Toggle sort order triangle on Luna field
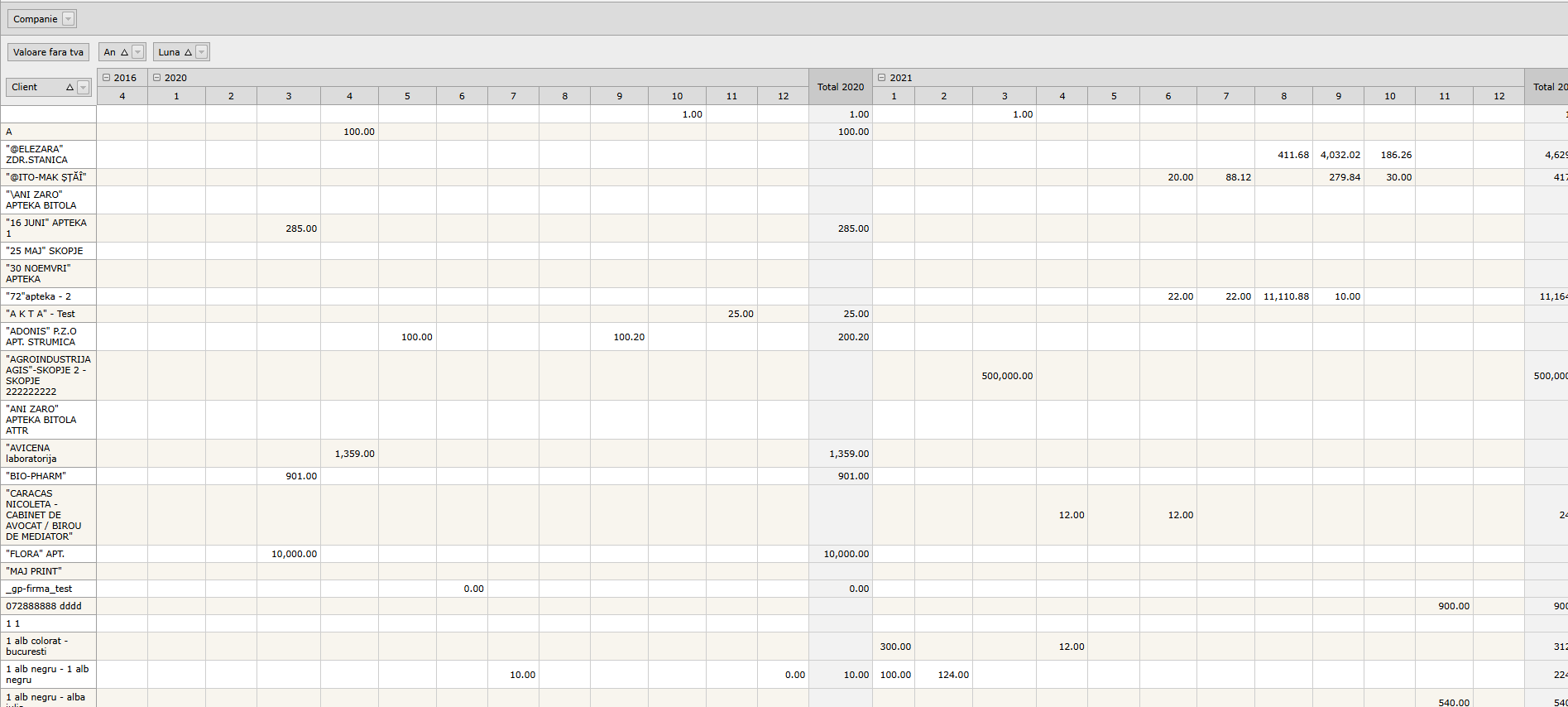This screenshot has height=707, width=1568. [x=188, y=52]
